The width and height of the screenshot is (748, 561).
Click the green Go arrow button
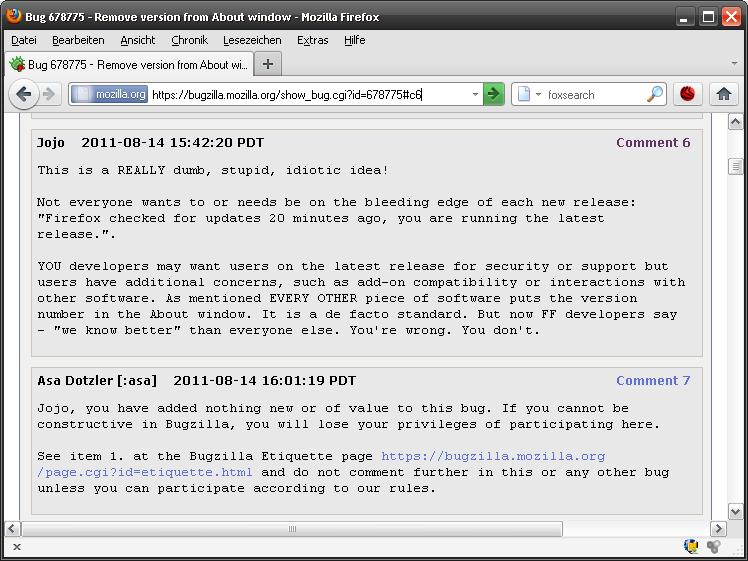[494, 94]
